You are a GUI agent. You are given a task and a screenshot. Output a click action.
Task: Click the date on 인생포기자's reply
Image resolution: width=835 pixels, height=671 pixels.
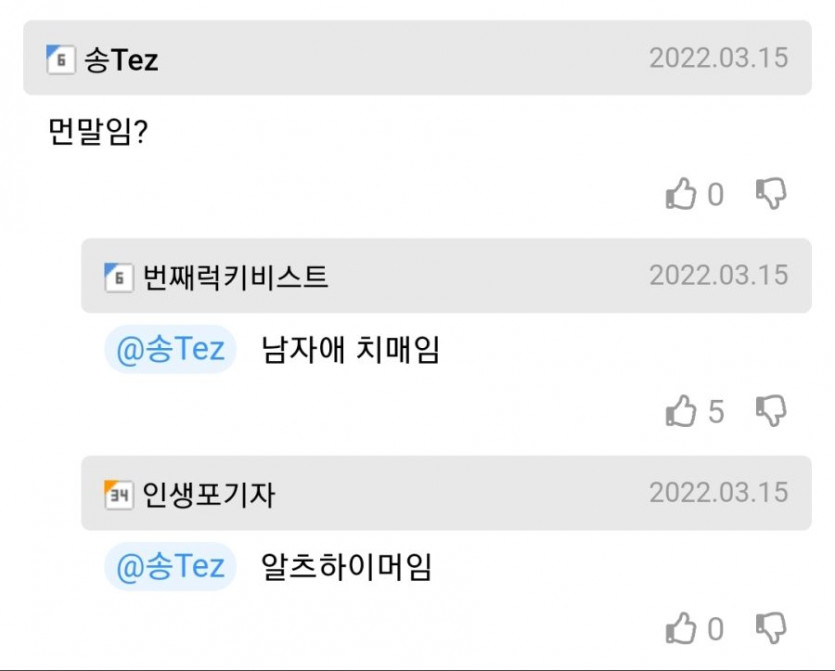(x=718, y=493)
